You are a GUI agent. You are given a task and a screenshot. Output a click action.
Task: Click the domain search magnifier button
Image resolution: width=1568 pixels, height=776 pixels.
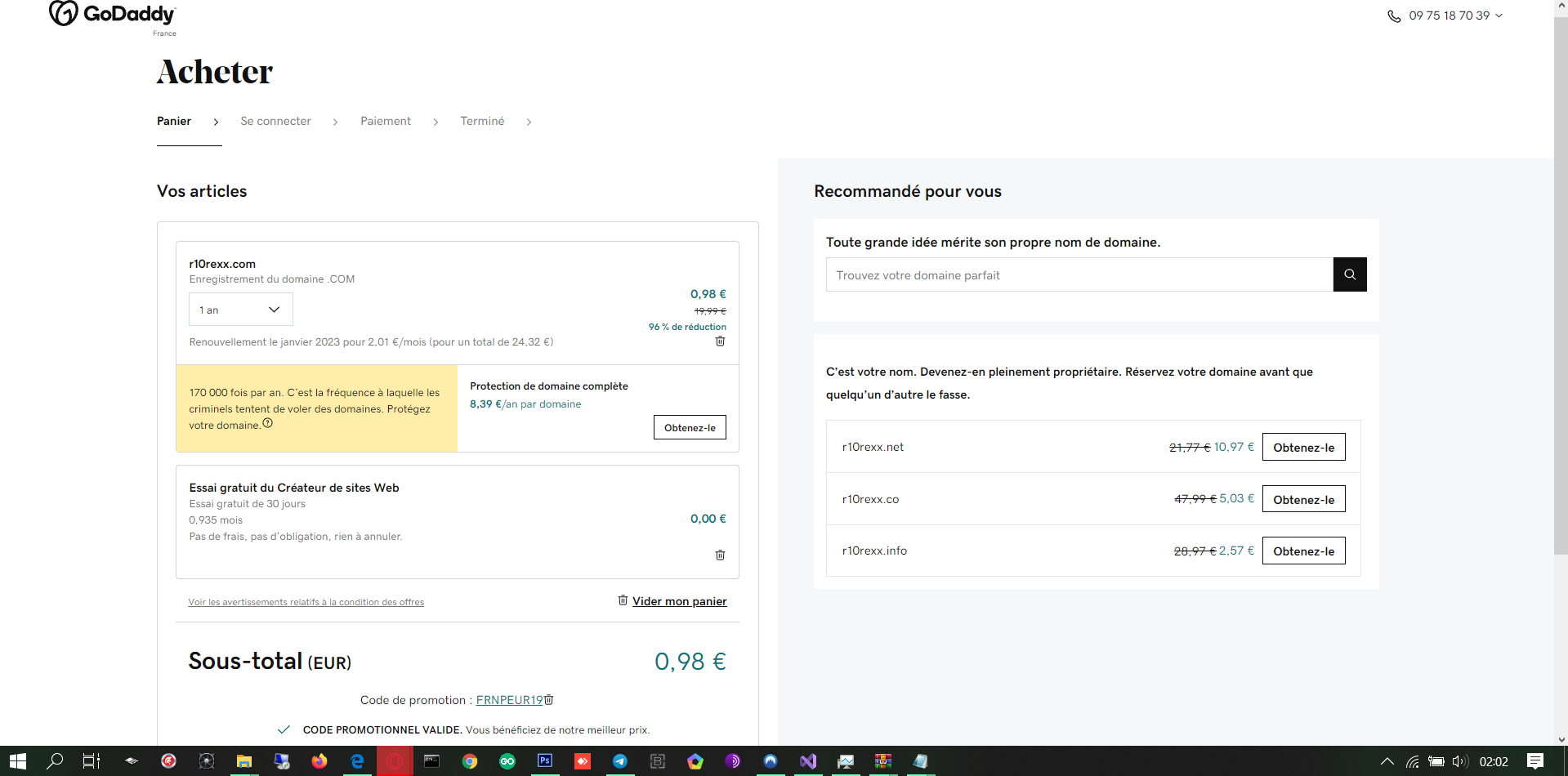tap(1350, 274)
